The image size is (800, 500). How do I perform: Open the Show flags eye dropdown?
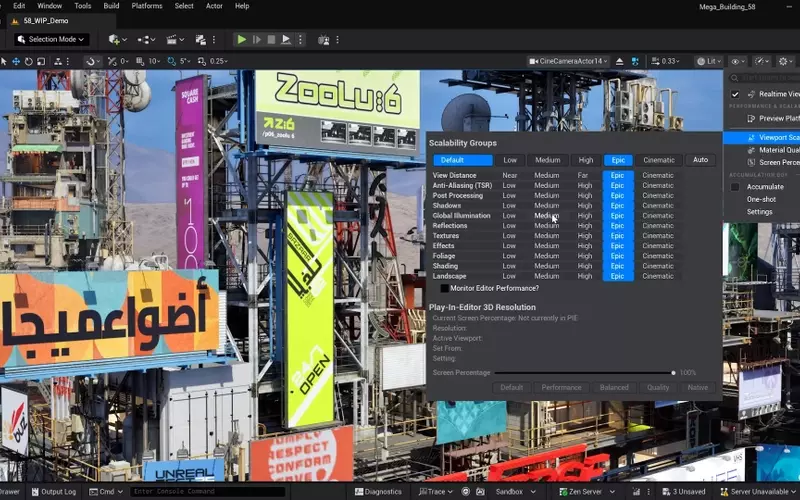point(738,61)
